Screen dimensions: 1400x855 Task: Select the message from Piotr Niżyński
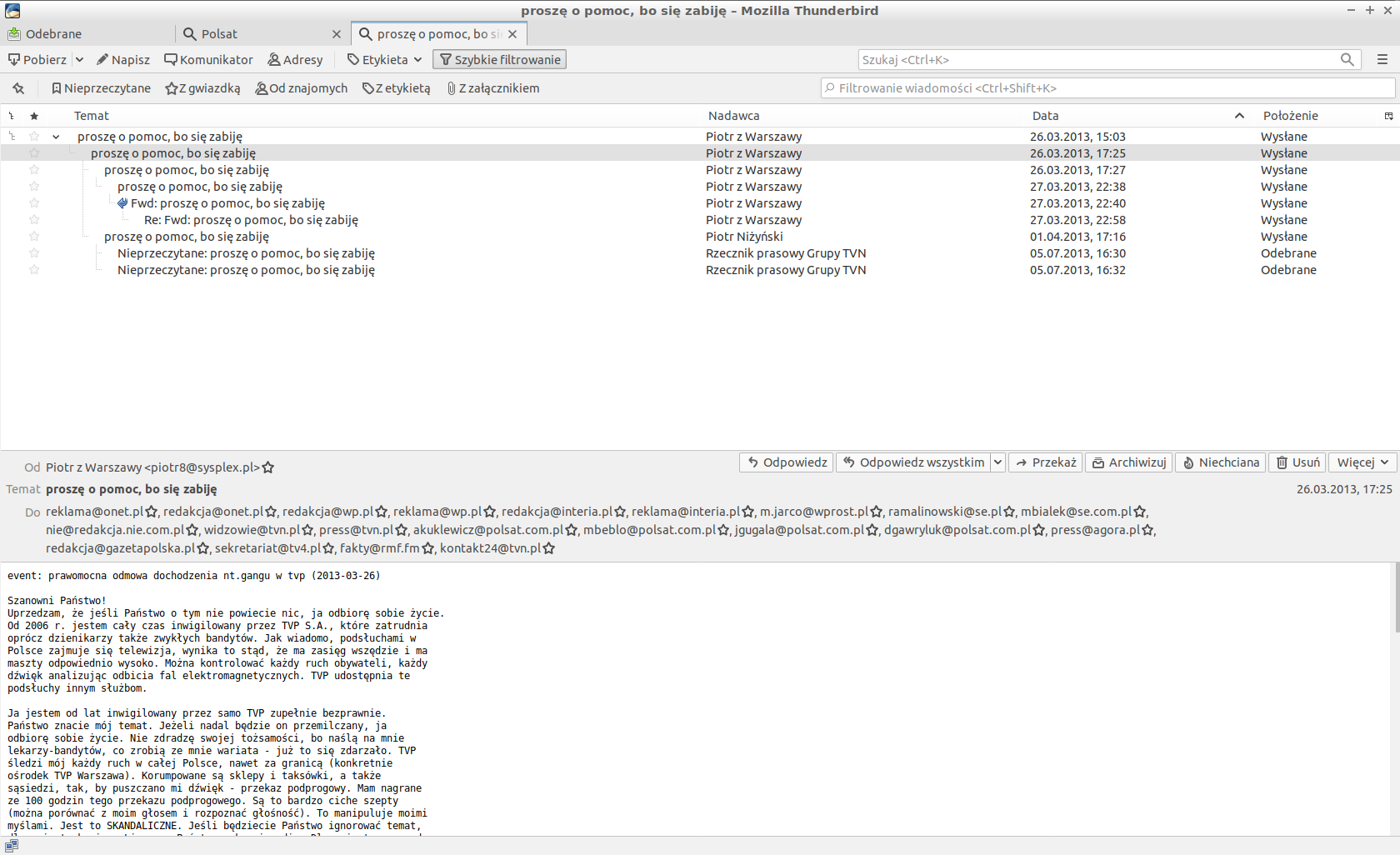pyautogui.click(x=700, y=237)
